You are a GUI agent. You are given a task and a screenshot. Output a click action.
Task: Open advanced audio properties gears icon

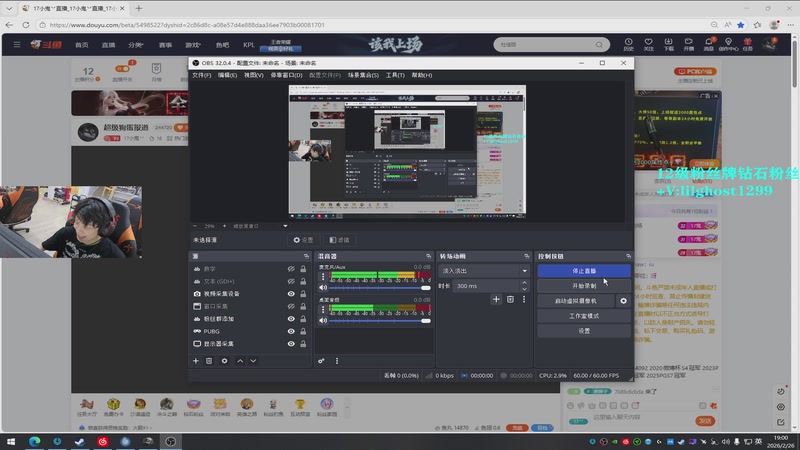321,361
